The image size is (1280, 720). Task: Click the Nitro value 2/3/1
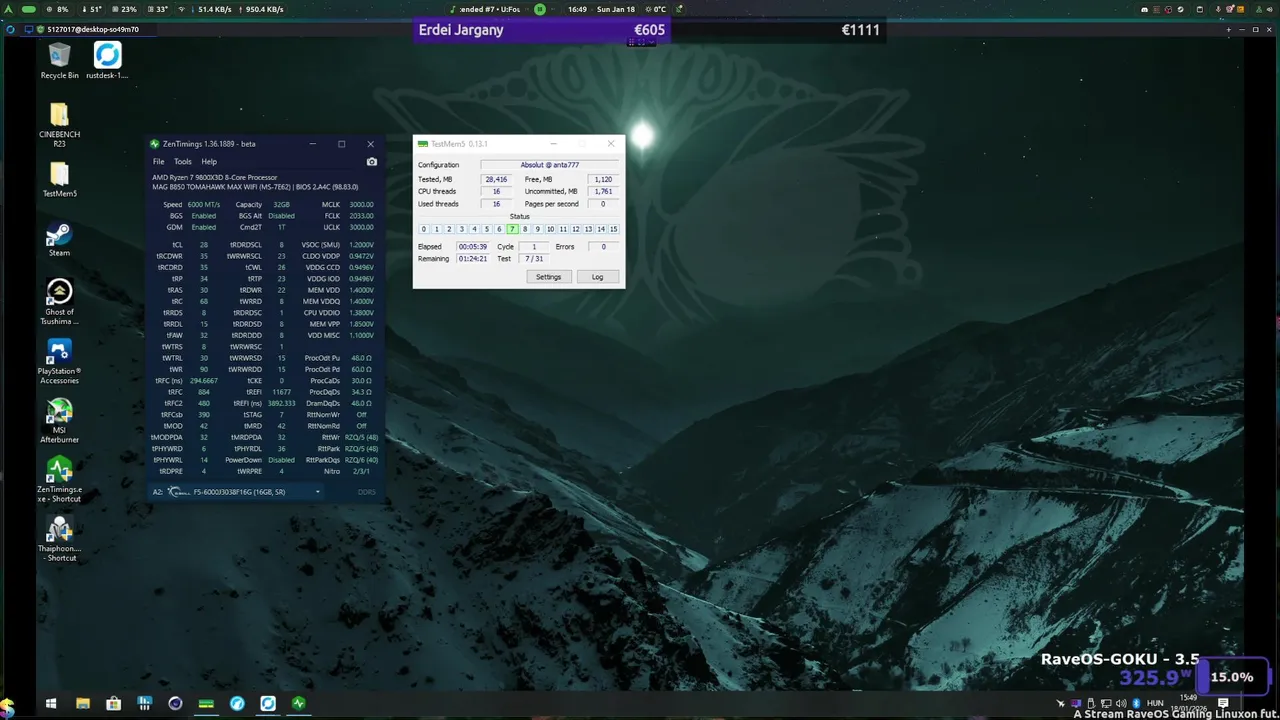[361, 471]
